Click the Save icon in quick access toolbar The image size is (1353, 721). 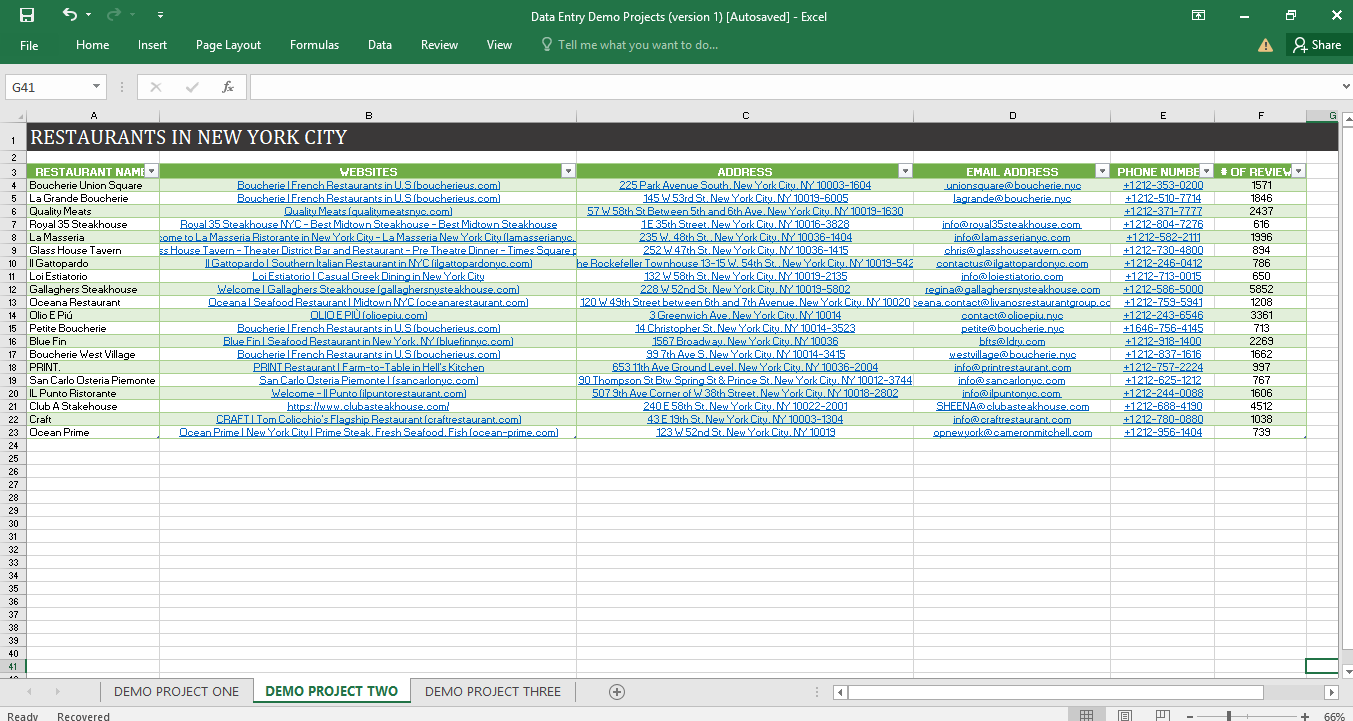coord(27,15)
